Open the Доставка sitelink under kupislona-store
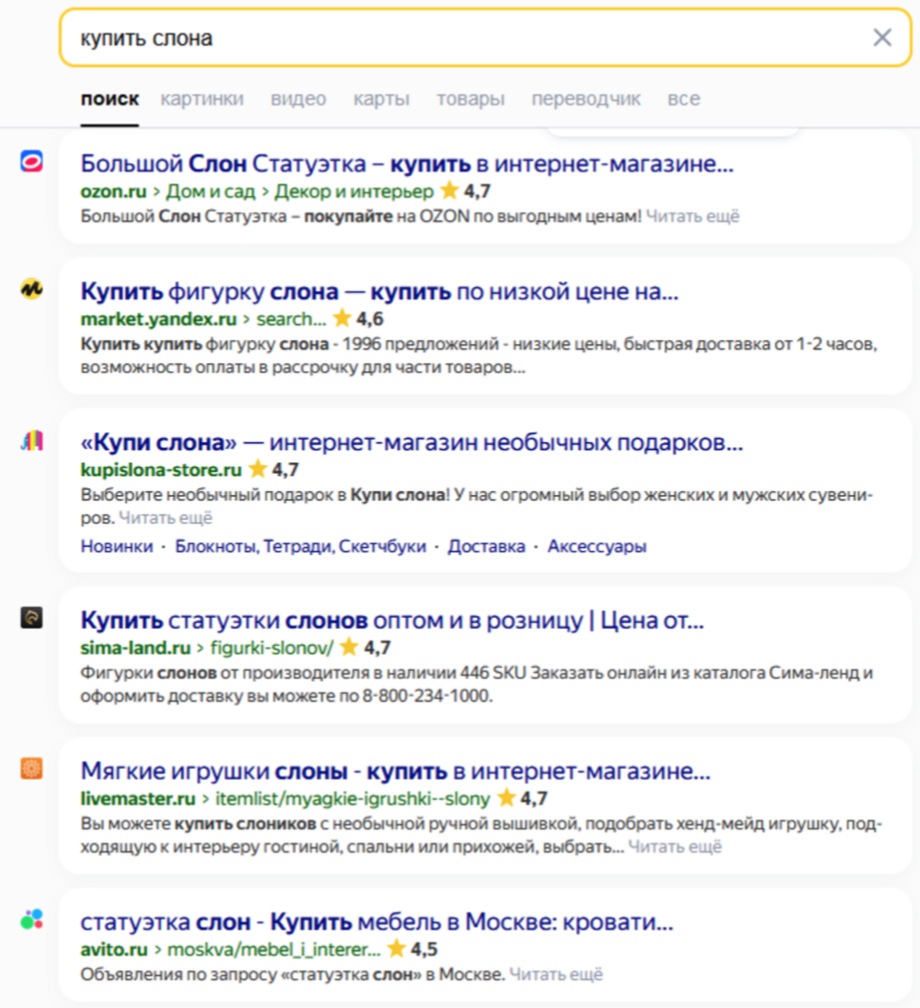Screen dimensions: 920x1008 486,546
